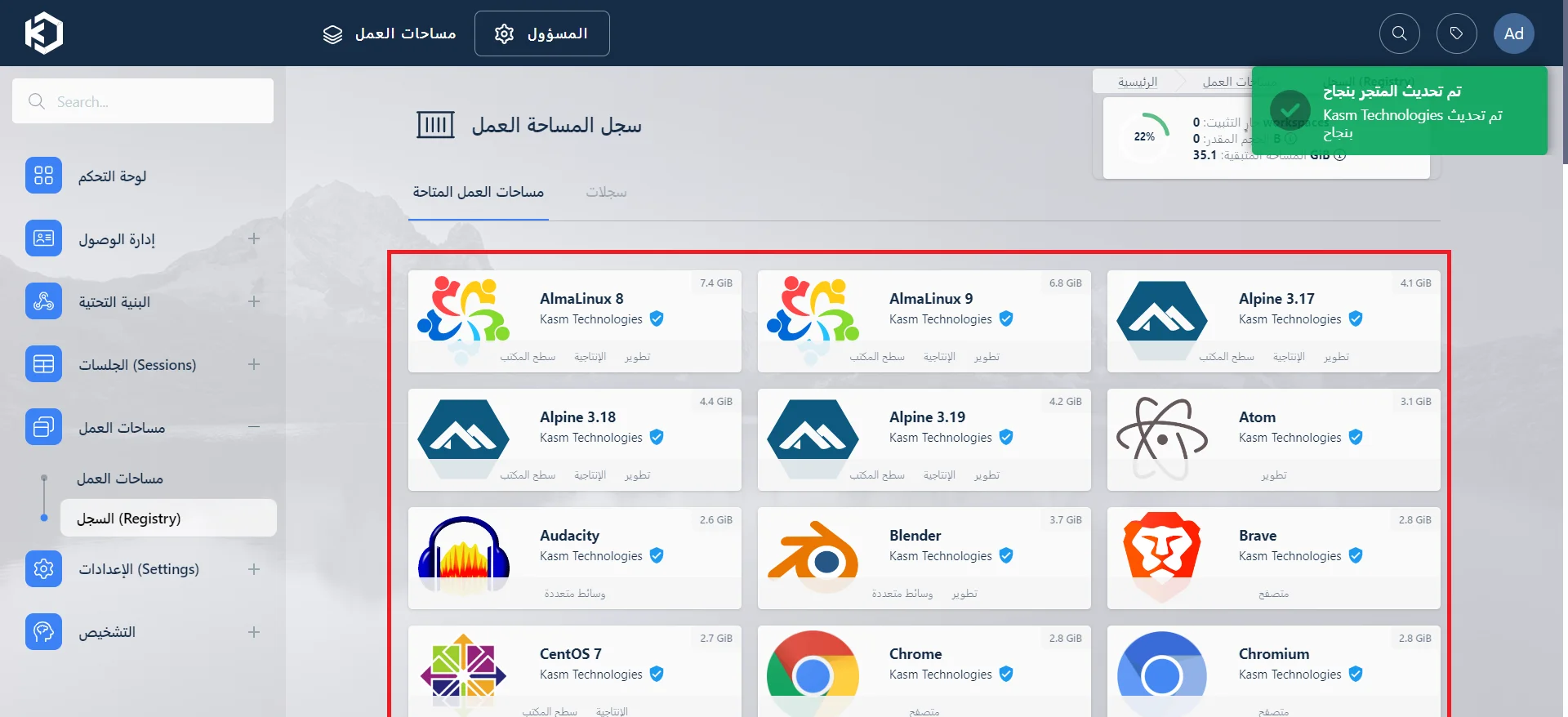
Task: Open search via the magnifier icon in header
Action: pyautogui.click(x=1399, y=33)
